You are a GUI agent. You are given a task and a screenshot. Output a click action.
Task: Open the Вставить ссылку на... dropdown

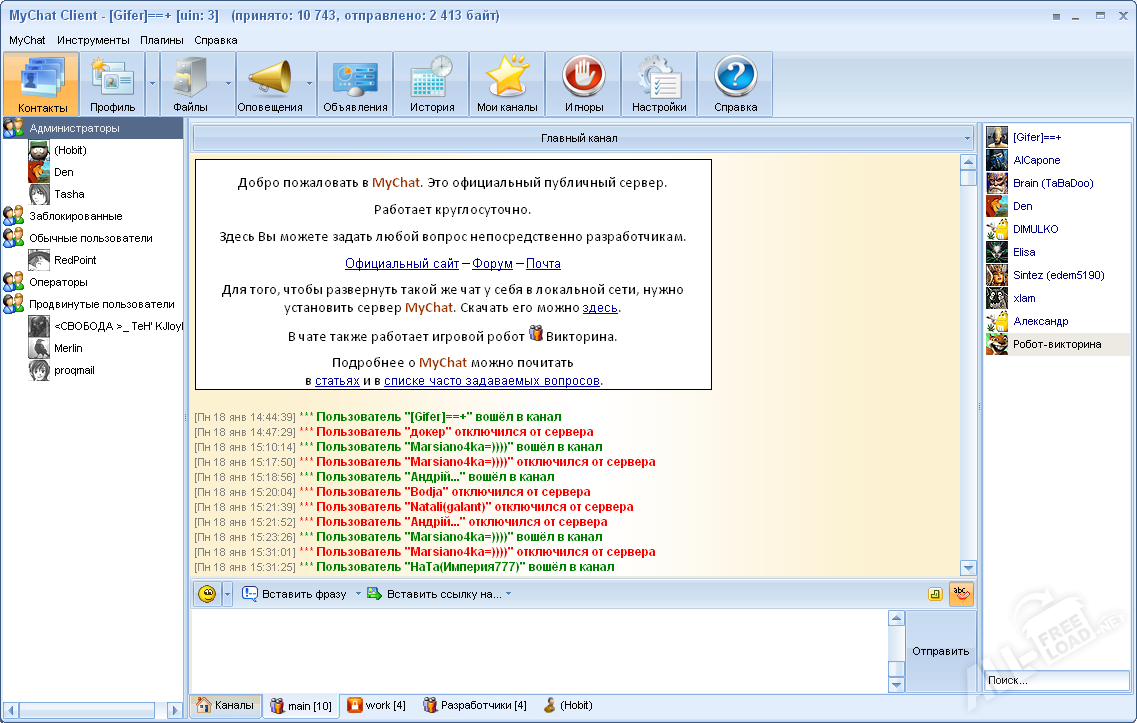[438, 594]
